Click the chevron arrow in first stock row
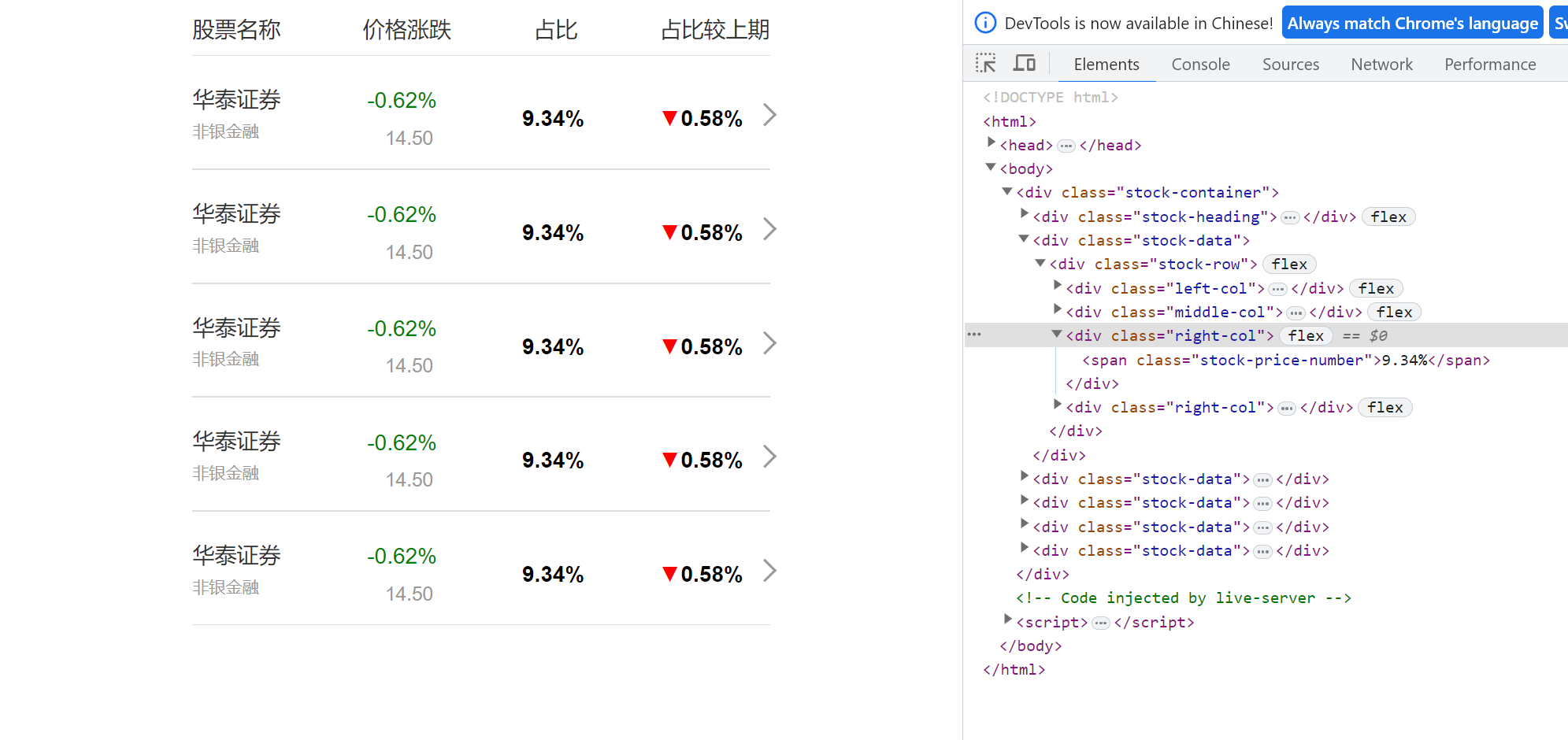The height and width of the screenshot is (740, 1568). pos(770,115)
